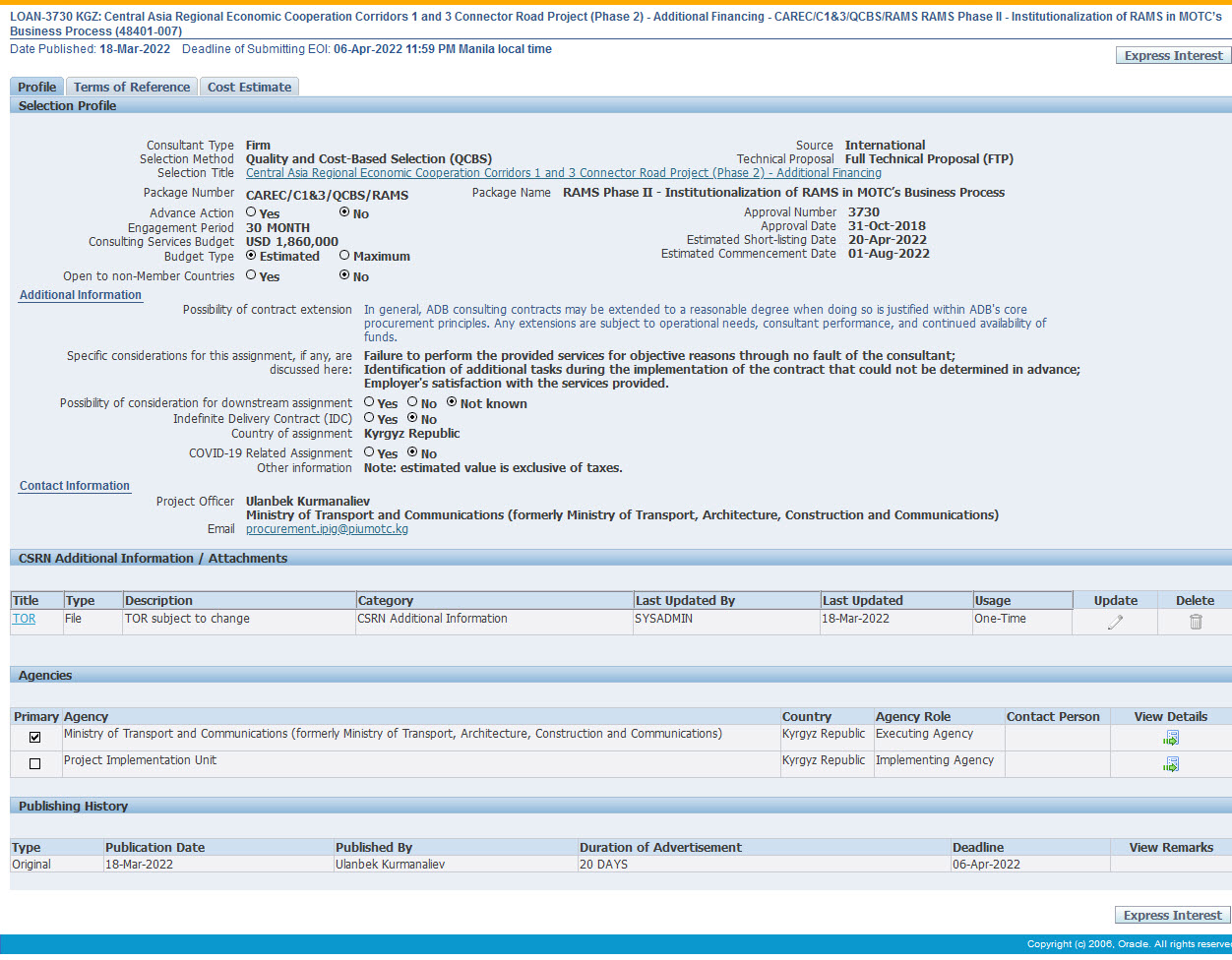
Task: Click the 'CAREC/C1&3/QCBS/RAMS' package number
Action: click(327, 195)
